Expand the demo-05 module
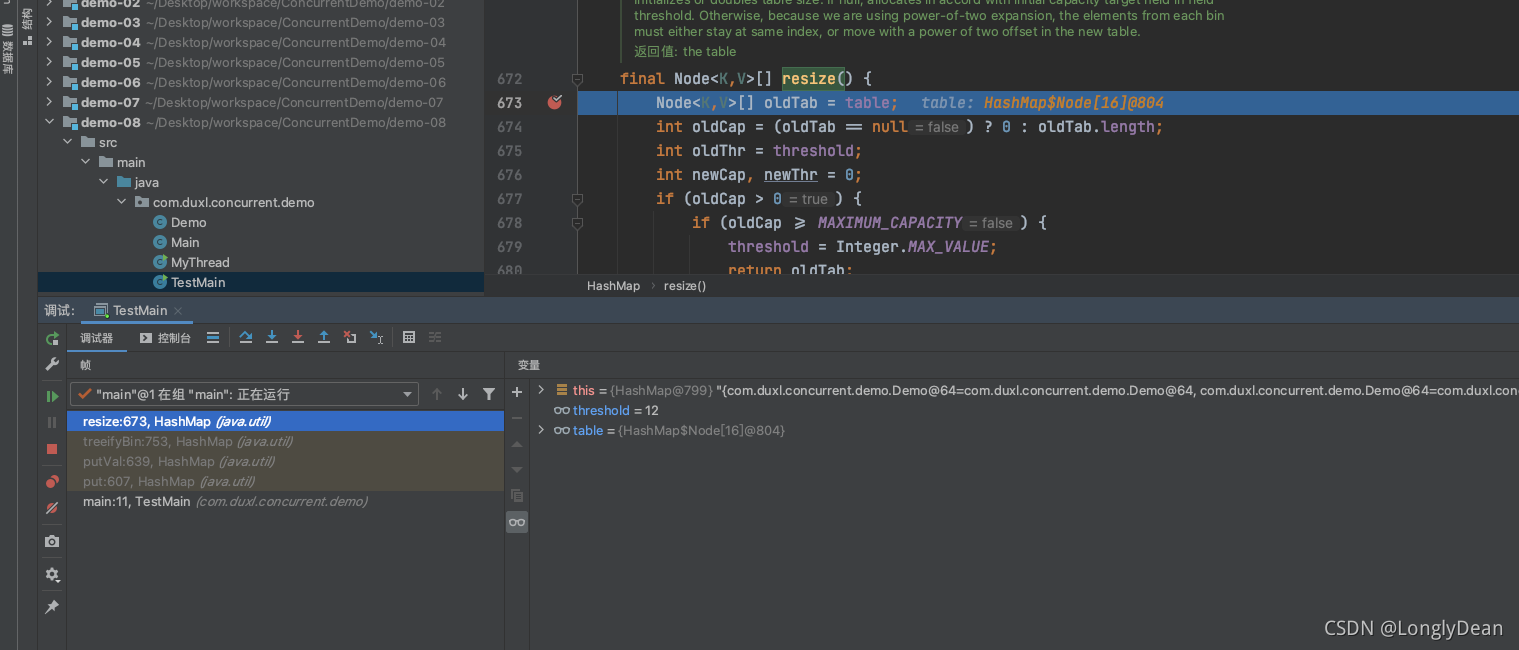1519x650 pixels. pos(50,62)
